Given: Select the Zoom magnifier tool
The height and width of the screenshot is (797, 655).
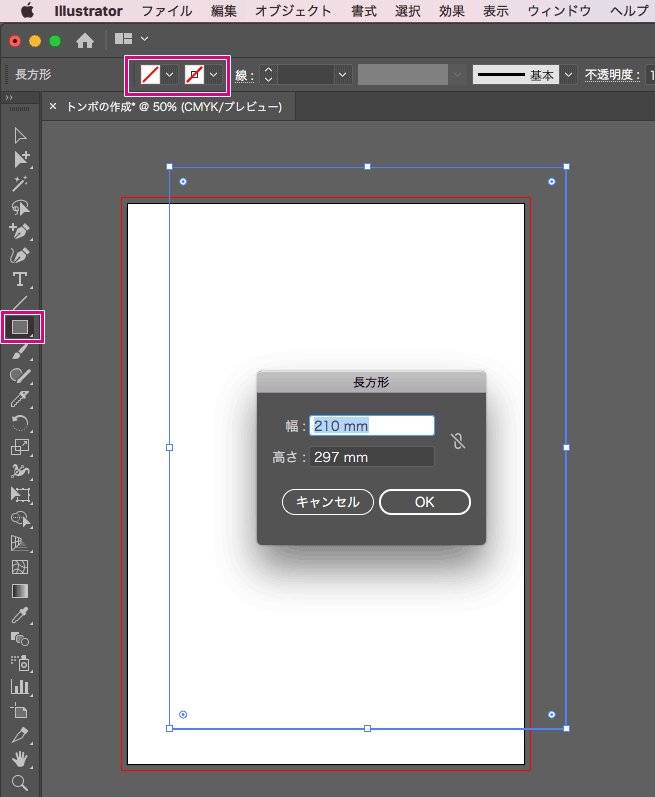Looking at the screenshot, I should click(x=20, y=782).
